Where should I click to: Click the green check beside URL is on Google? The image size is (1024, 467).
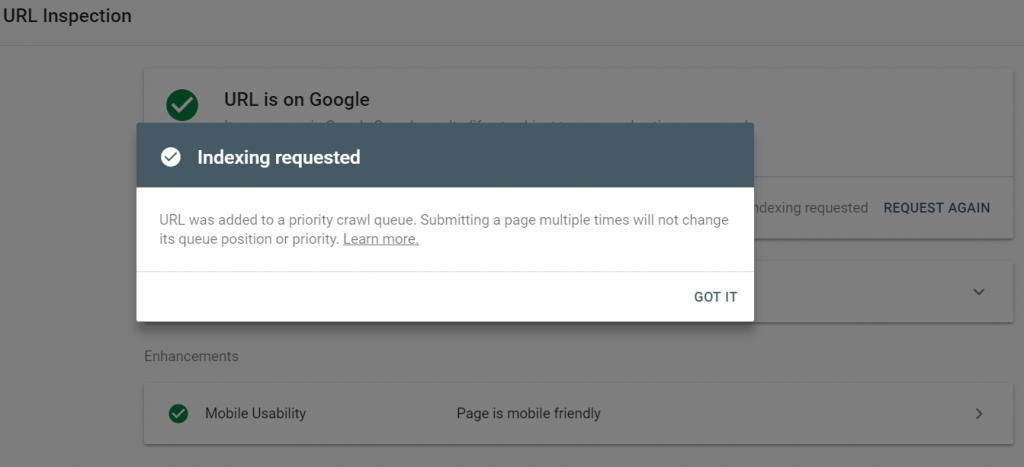182,105
